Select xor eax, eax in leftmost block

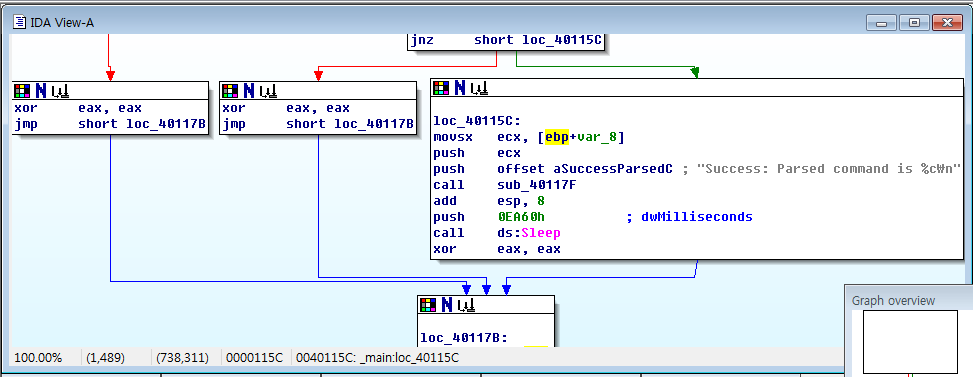(x=78, y=109)
